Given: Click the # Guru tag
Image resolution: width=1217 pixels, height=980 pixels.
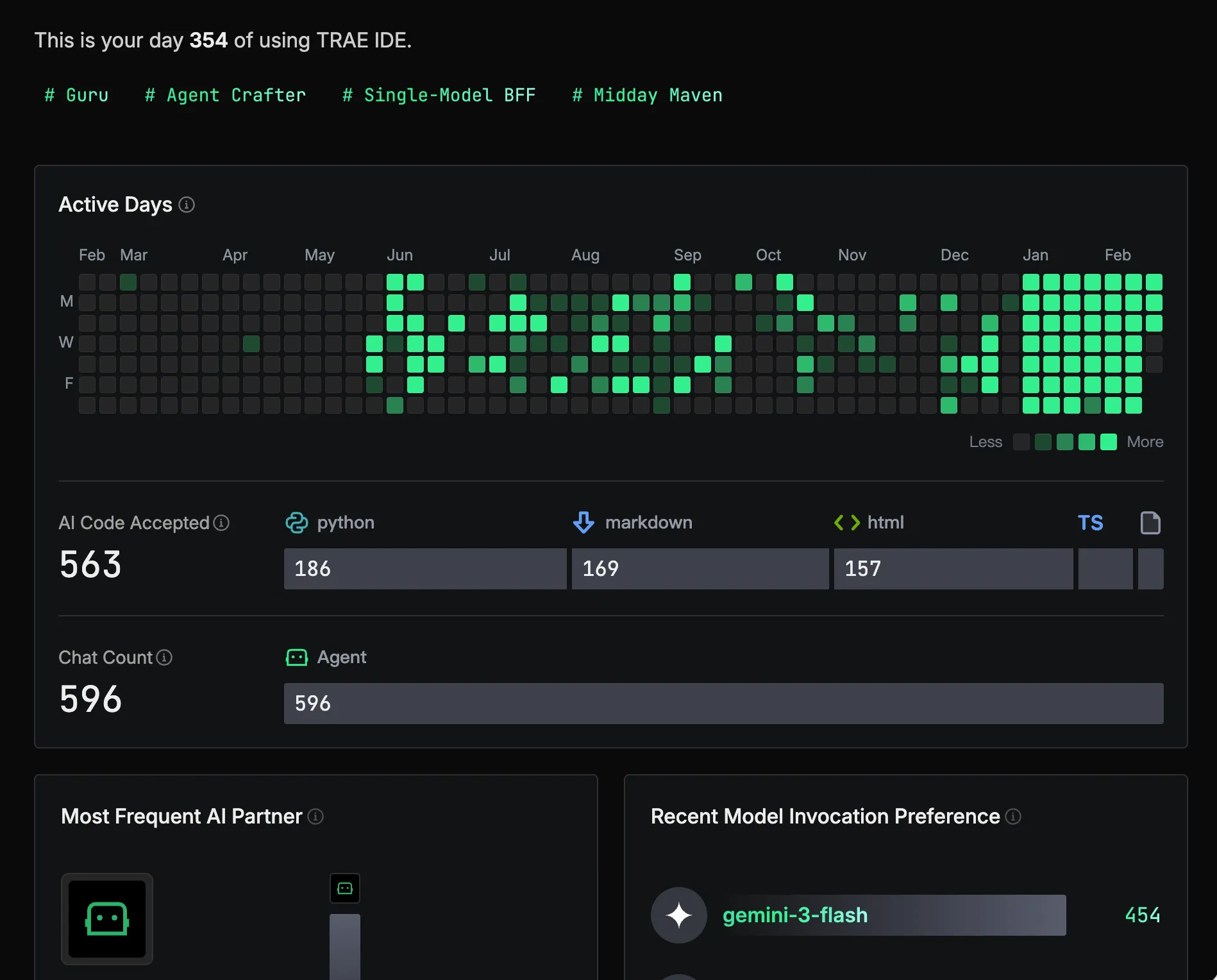Looking at the screenshot, I should (76, 96).
